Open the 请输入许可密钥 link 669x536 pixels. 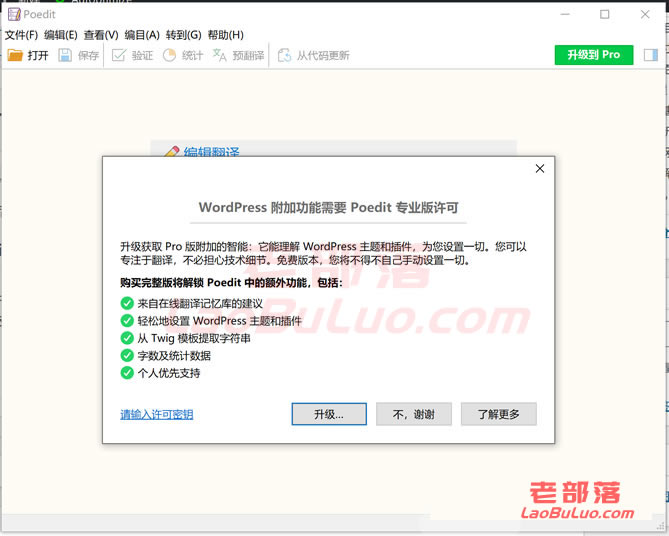(x=157, y=414)
